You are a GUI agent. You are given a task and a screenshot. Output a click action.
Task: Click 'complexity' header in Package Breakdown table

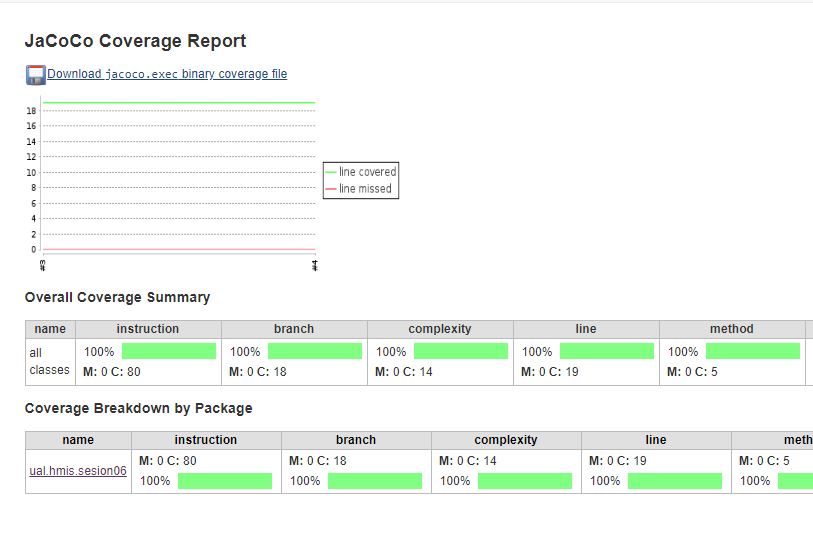pos(506,440)
